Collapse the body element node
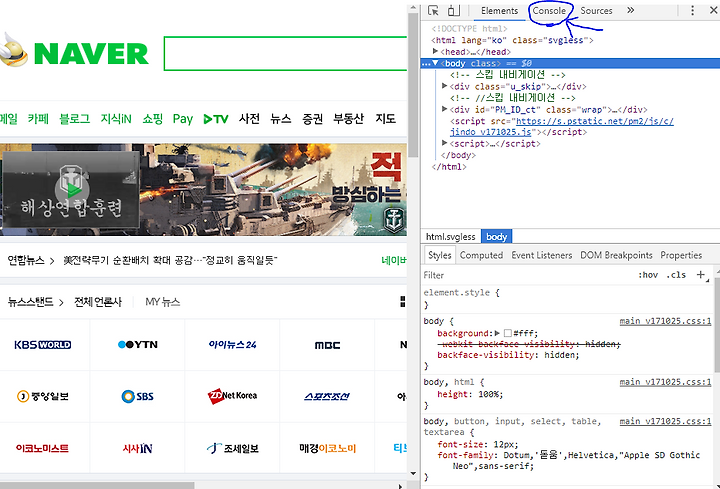 (435, 63)
